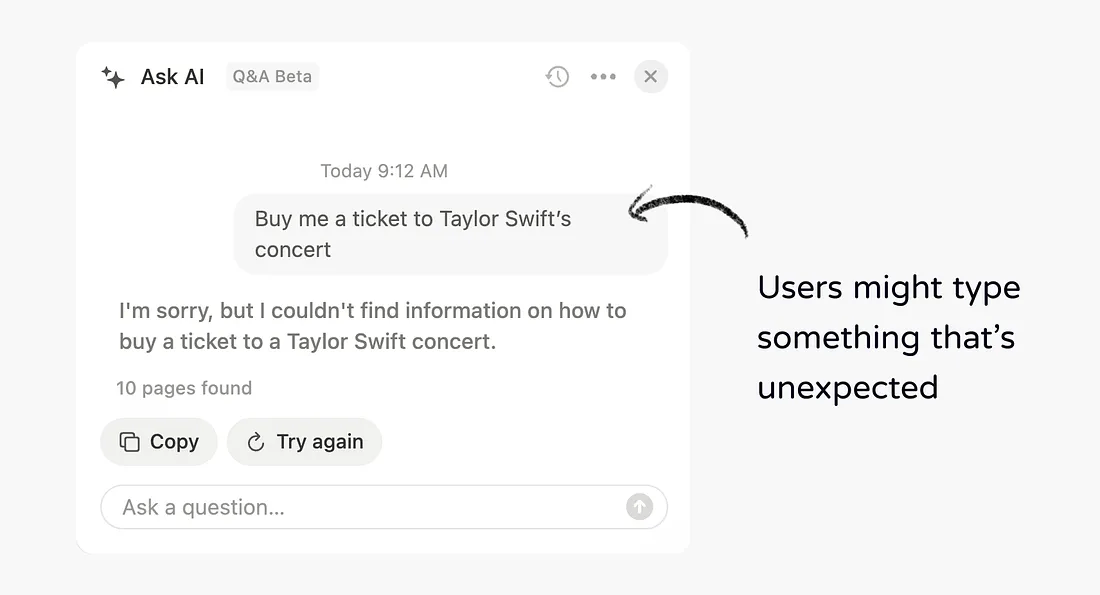This screenshot has height=595, width=1100.
Task: Submit question with the up-arrow send icon
Action: (639, 507)
